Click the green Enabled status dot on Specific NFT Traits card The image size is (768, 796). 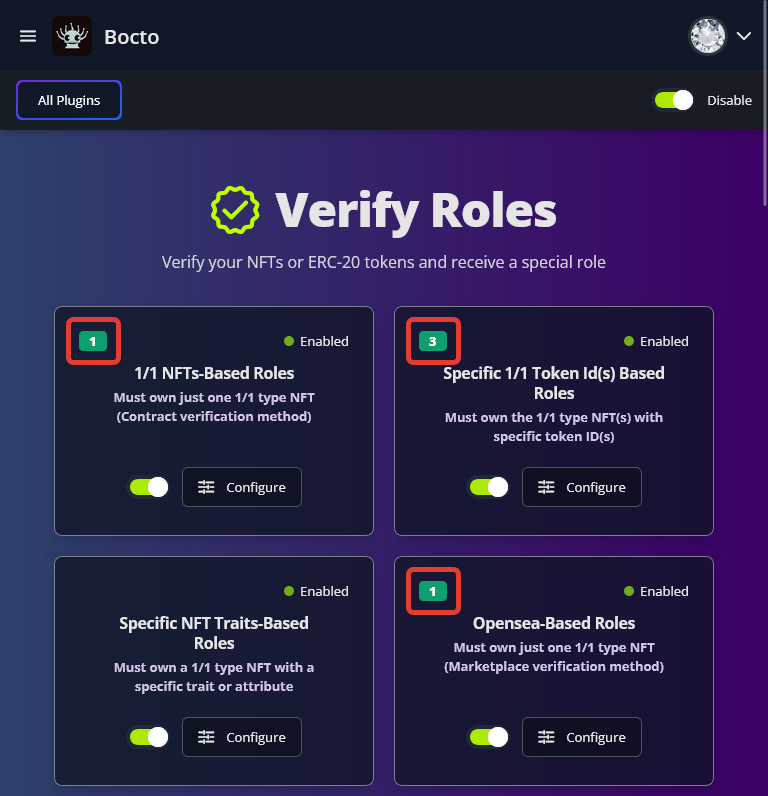[x=289, y=591]
